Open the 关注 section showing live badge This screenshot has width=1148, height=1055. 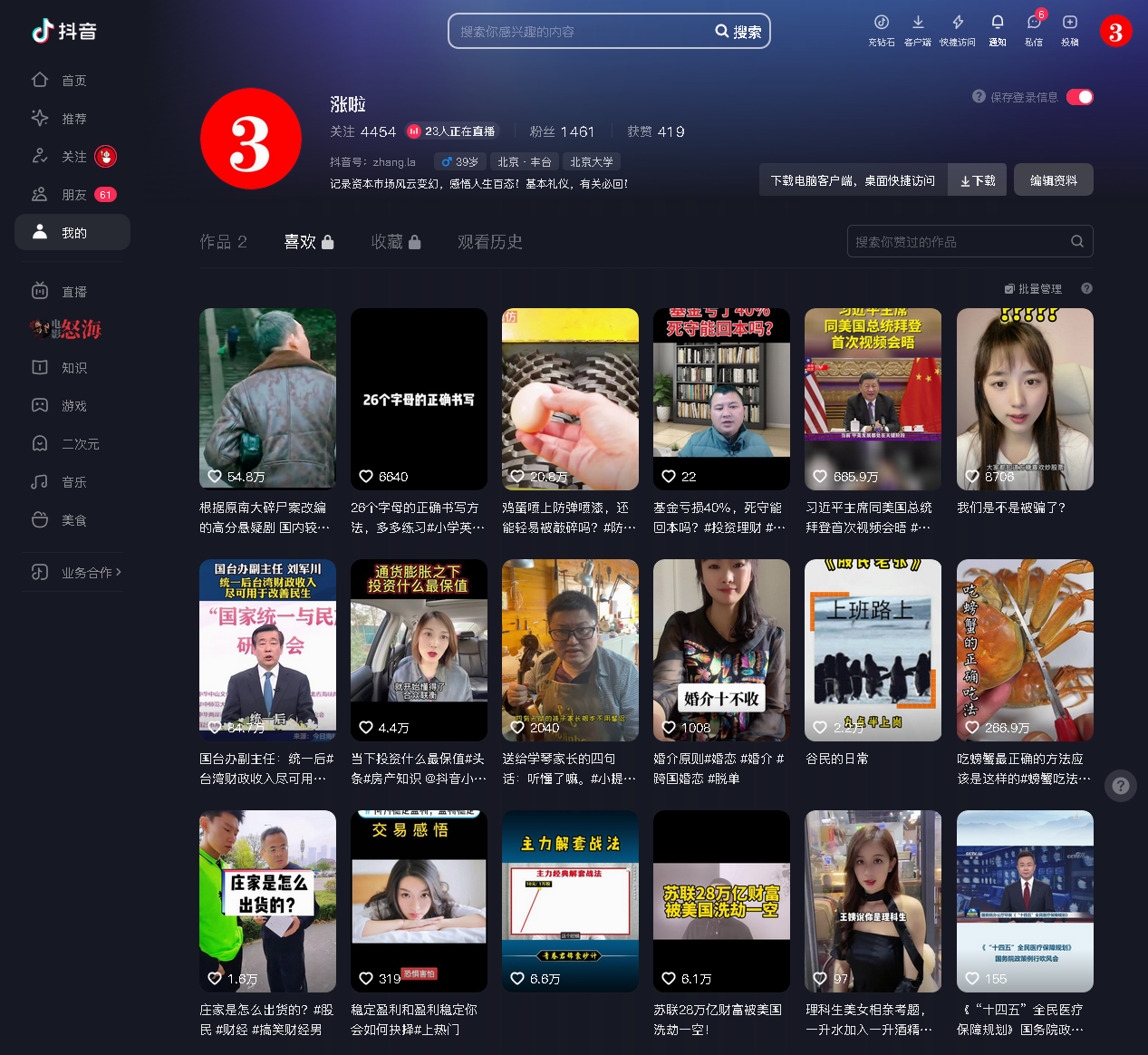point(72,156)
